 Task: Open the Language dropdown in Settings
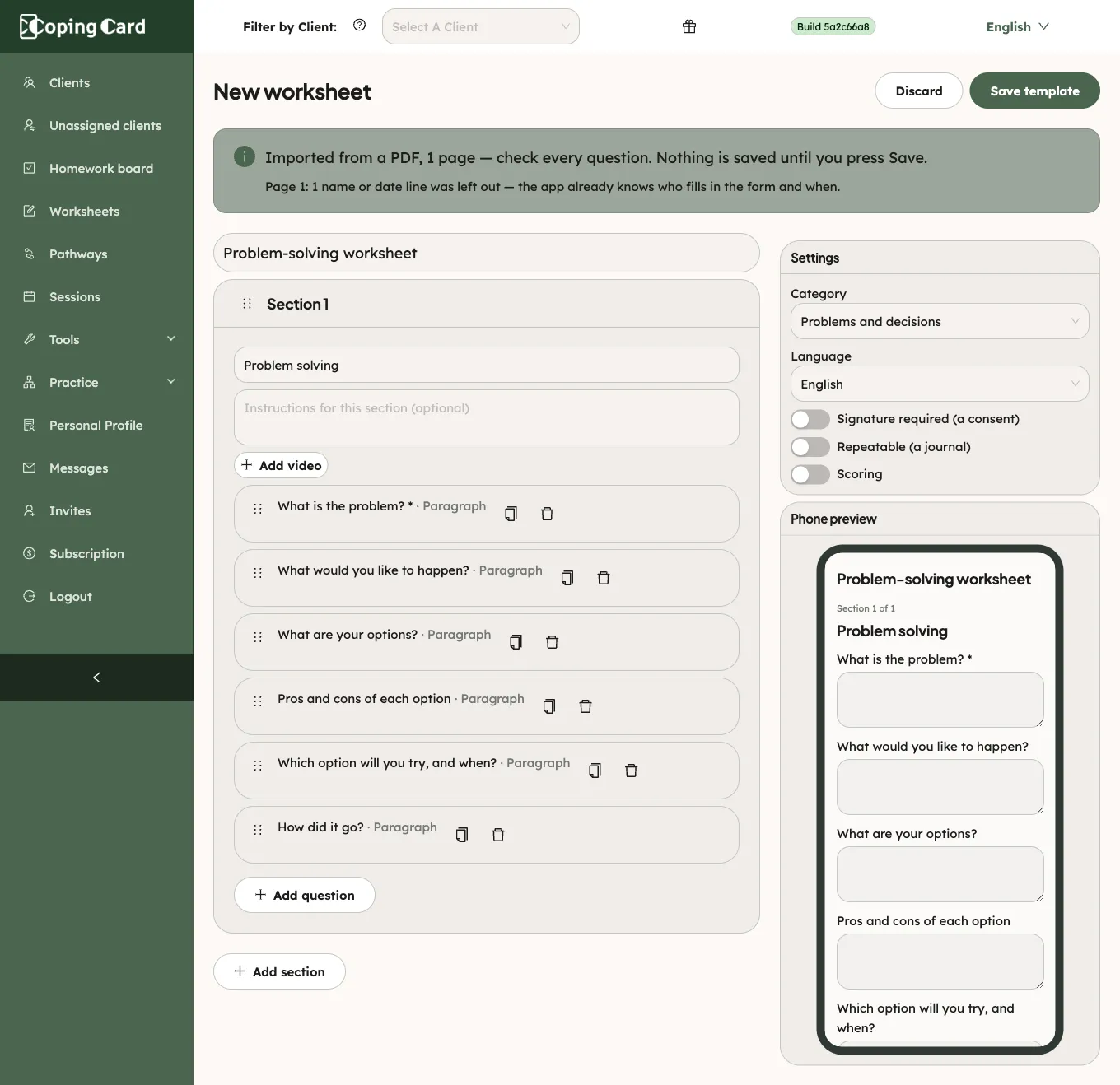(x=940, y=384)
